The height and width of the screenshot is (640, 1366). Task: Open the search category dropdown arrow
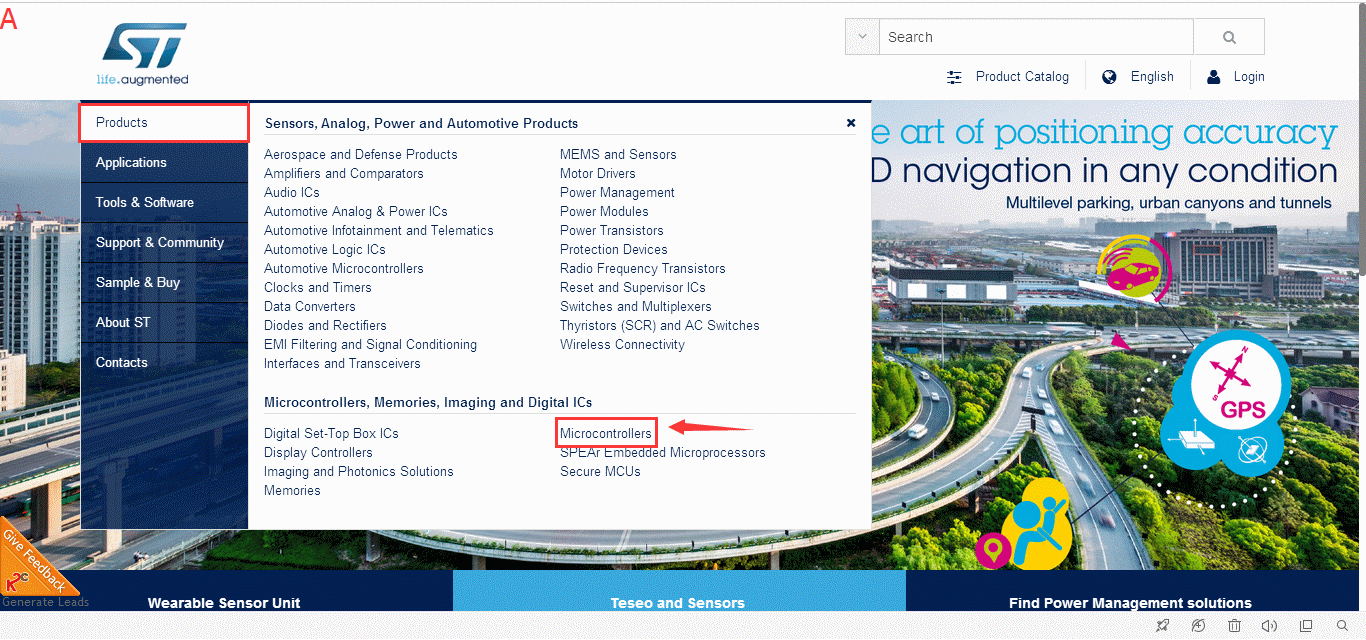[x=862, y=37]
